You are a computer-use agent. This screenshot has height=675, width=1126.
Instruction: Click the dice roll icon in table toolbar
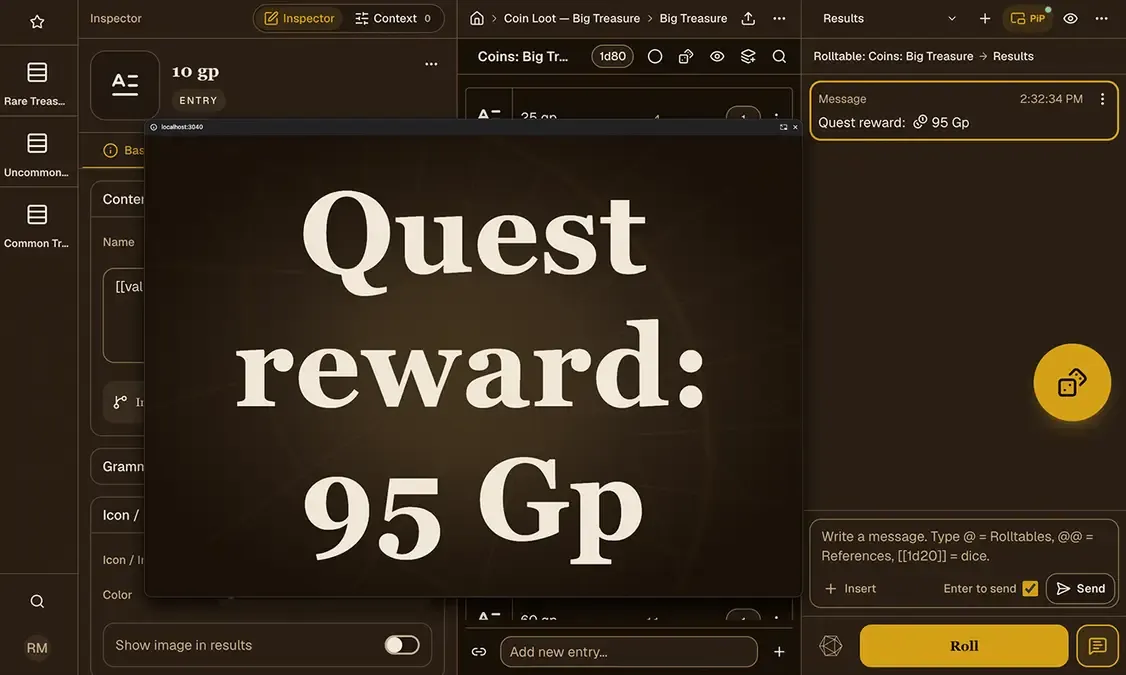click(686, 56)
